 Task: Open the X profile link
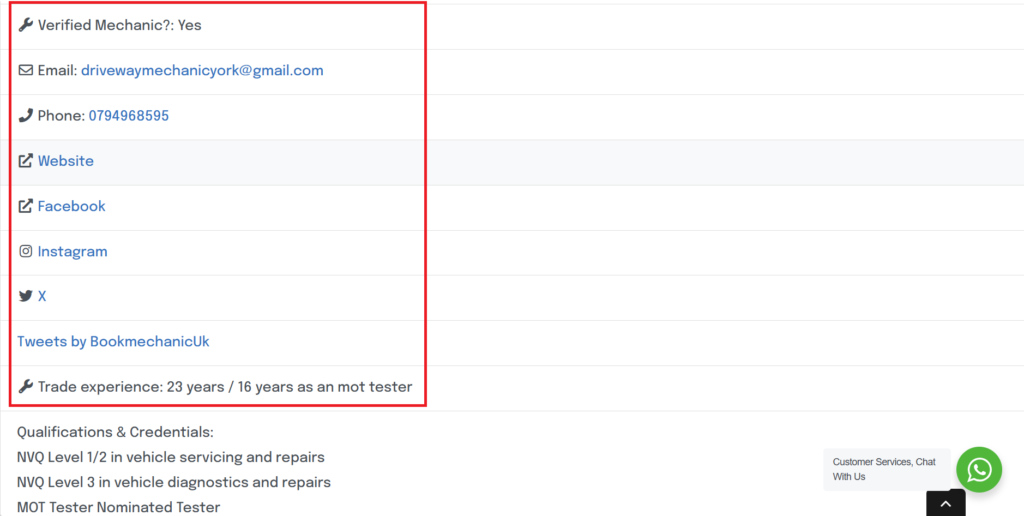42,296
